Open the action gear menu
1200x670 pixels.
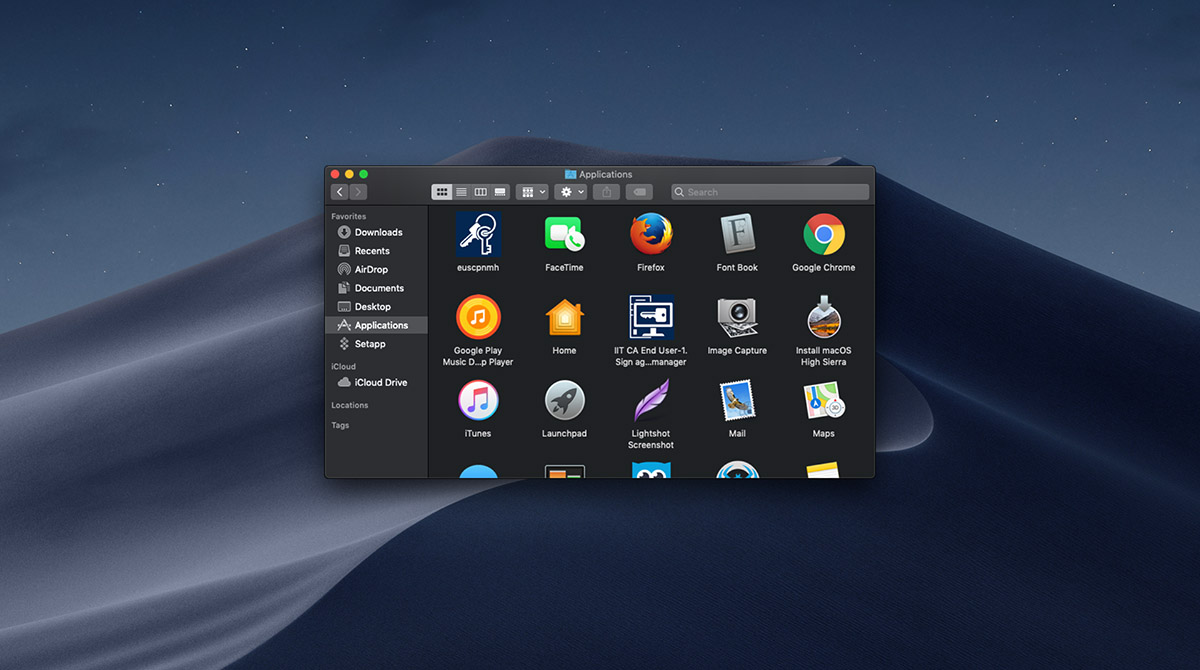tap(569, 191)
